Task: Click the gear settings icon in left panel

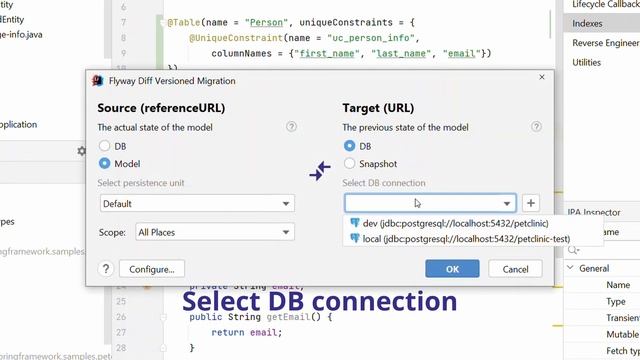Action: pos(82,151)
